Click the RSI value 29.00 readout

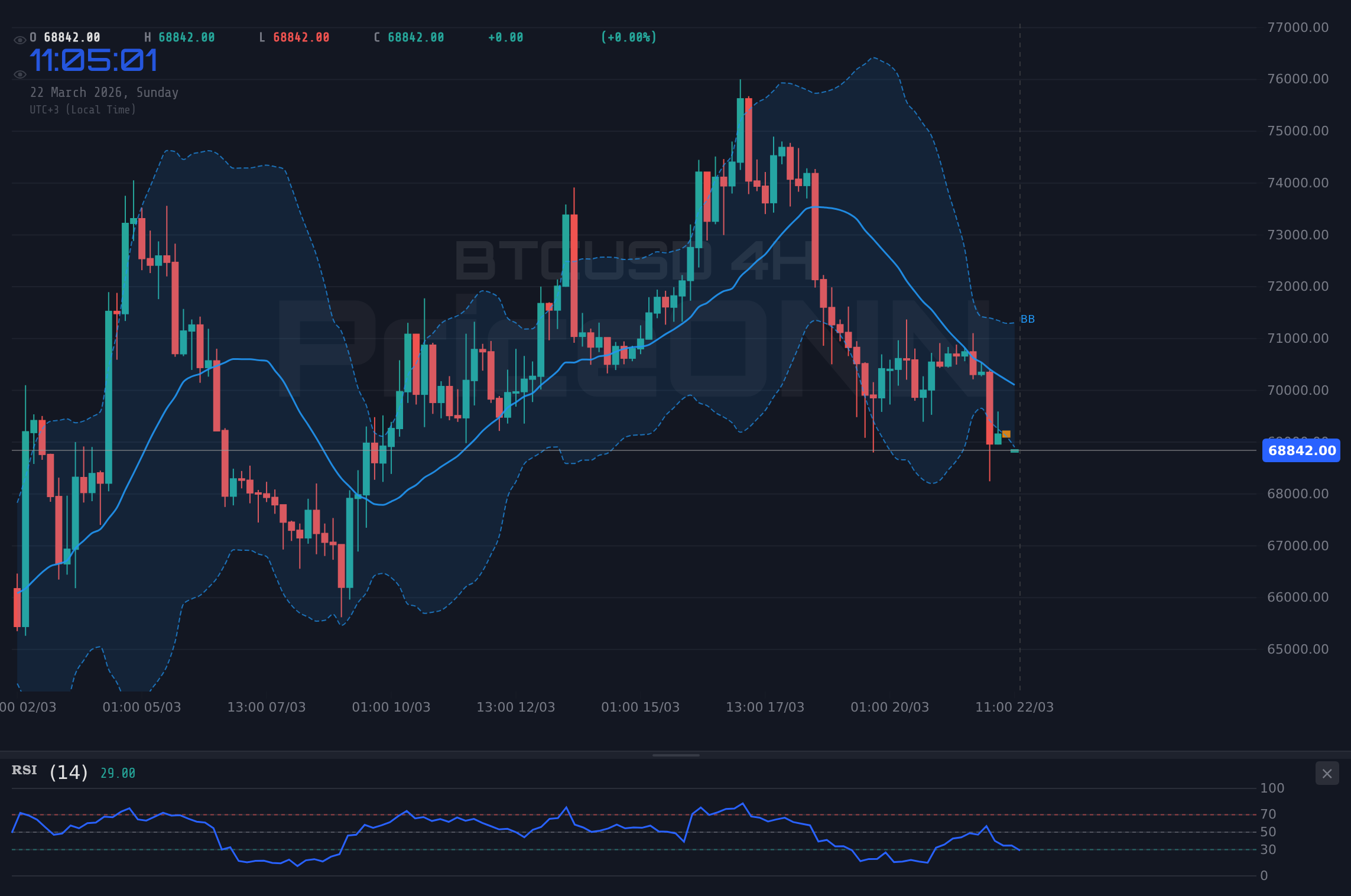pyautogui.click(x=117, y=772)
